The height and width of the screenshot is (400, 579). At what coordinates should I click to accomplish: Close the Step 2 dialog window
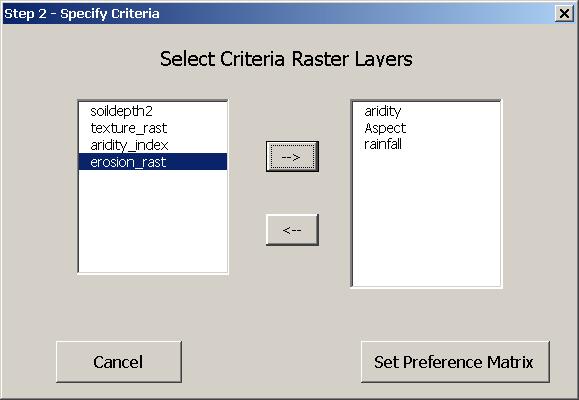[564, 14]
